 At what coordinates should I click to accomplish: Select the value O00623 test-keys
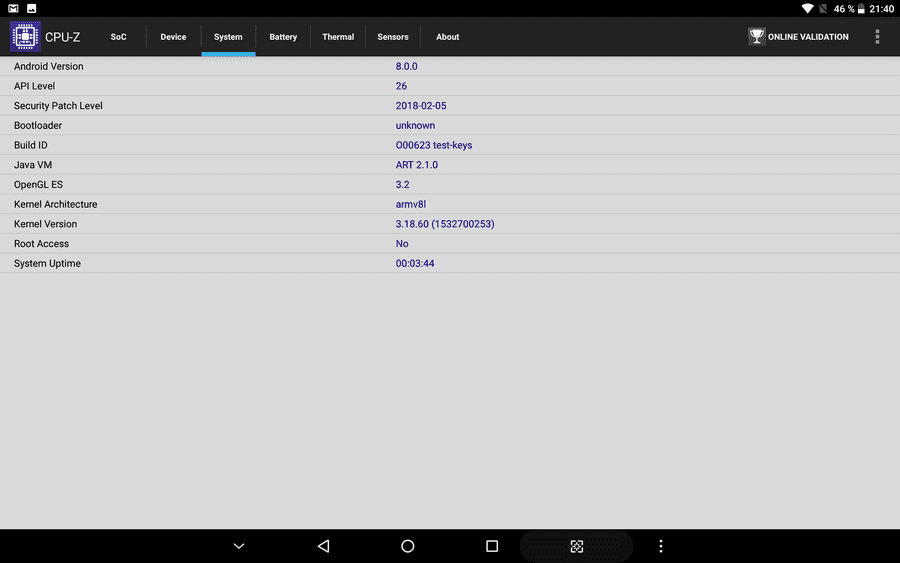click(434, 145)
